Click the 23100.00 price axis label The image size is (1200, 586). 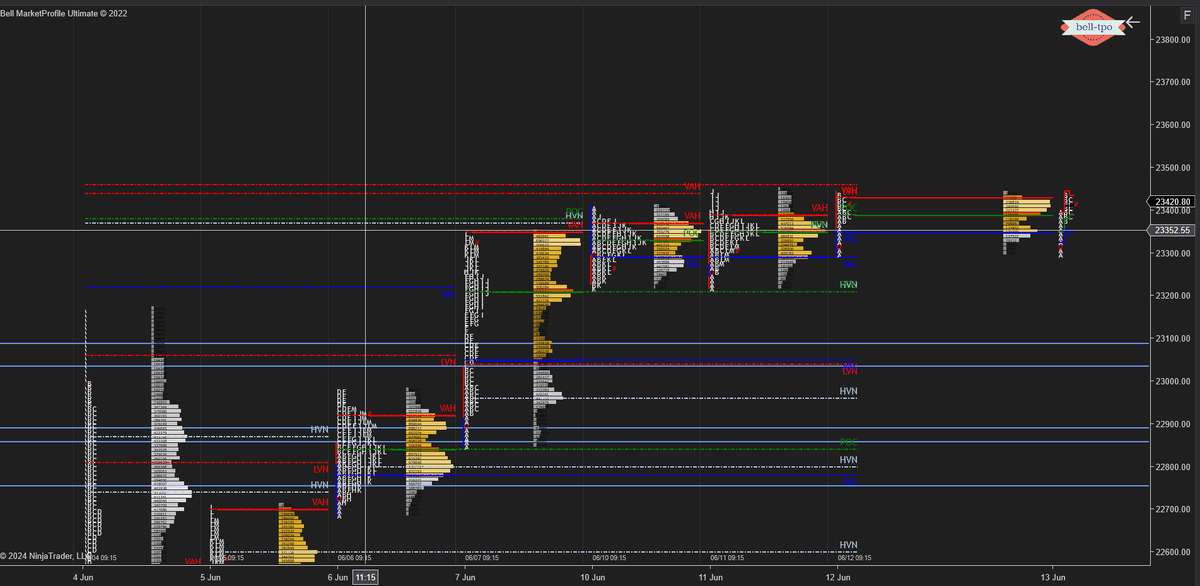(1173, 339)
